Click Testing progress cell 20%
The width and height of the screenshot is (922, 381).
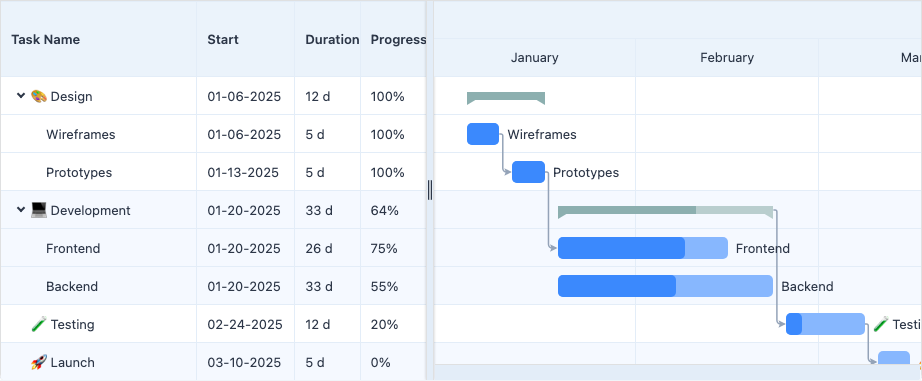pyautogui.click(x=393, y=324)
